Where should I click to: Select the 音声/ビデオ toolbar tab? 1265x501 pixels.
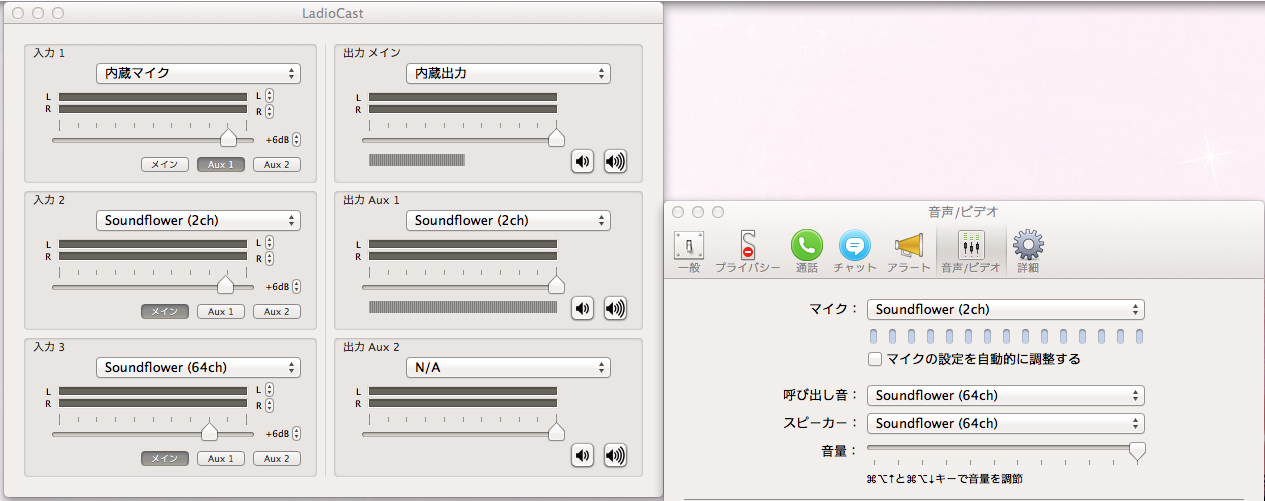pyautogui.click(x=970, y=251)
